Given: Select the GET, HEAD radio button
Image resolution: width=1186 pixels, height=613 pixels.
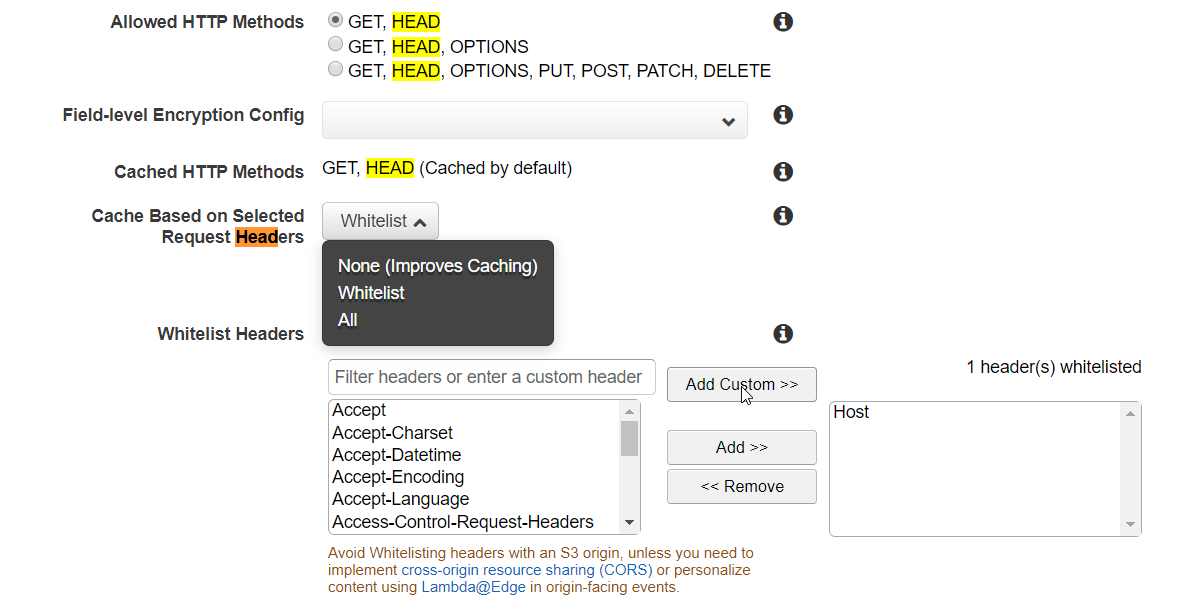Looking at the screenshot, I should point(335,18).
